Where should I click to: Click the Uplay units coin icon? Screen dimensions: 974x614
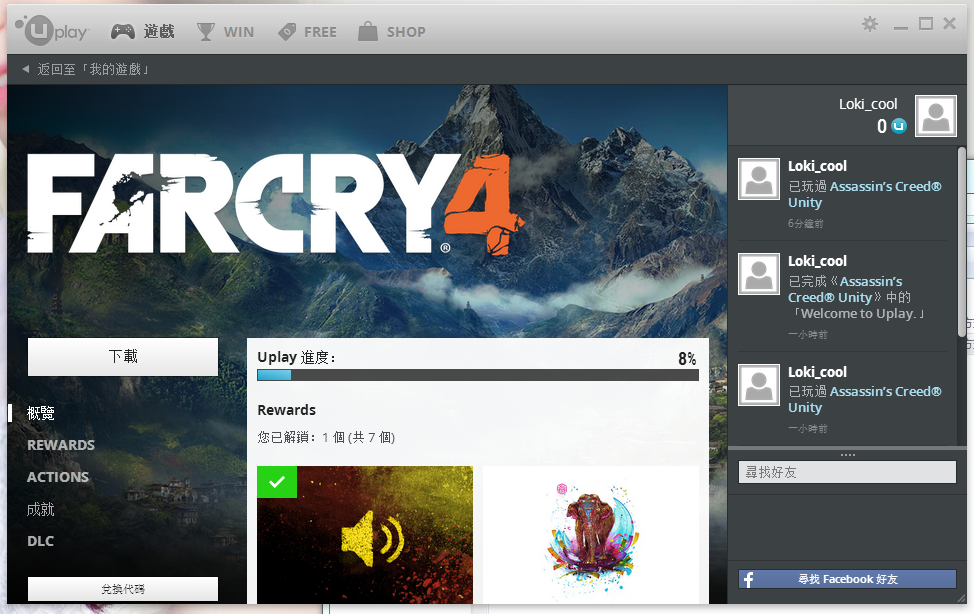coord(899,126)
